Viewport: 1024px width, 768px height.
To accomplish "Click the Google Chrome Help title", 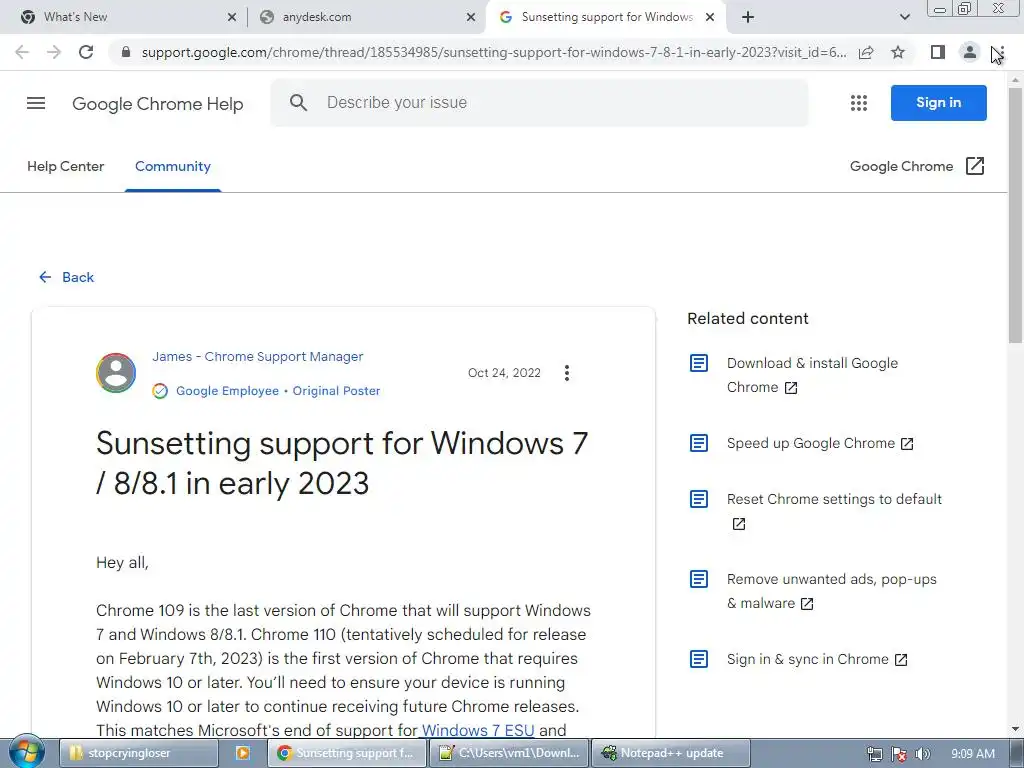I will click(x=157, y=104).
